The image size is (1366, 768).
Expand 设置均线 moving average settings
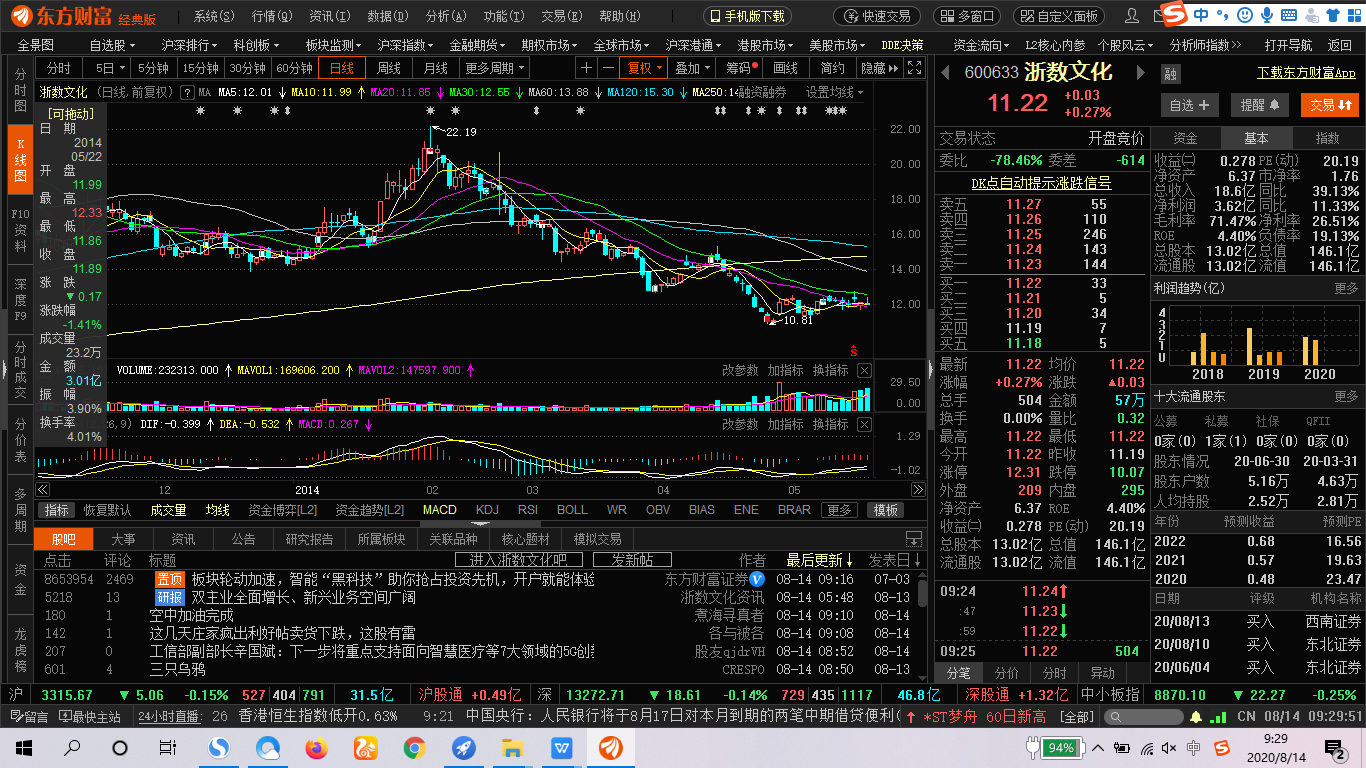(837, 92)
